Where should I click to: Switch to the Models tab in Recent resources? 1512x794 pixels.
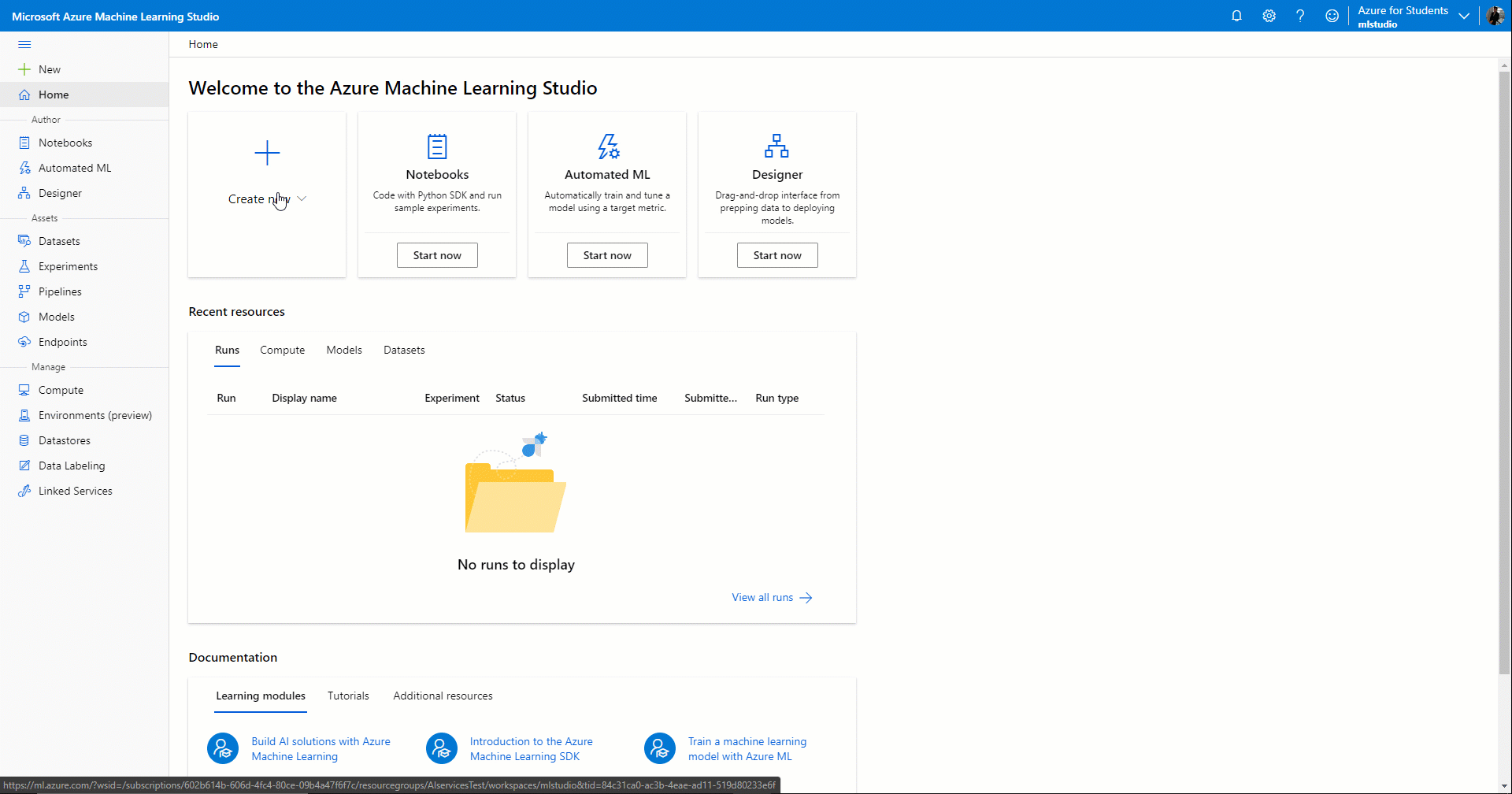pos(344,350)
